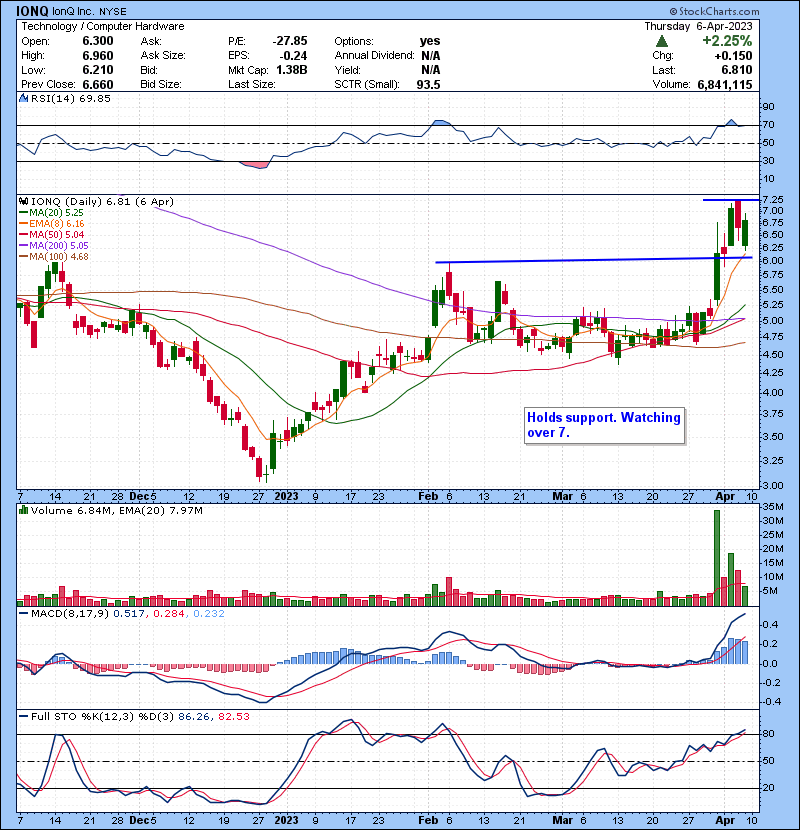Select the EMA(8) 6.16 legend entry
The image size is (800, 830).
[51, 223]
